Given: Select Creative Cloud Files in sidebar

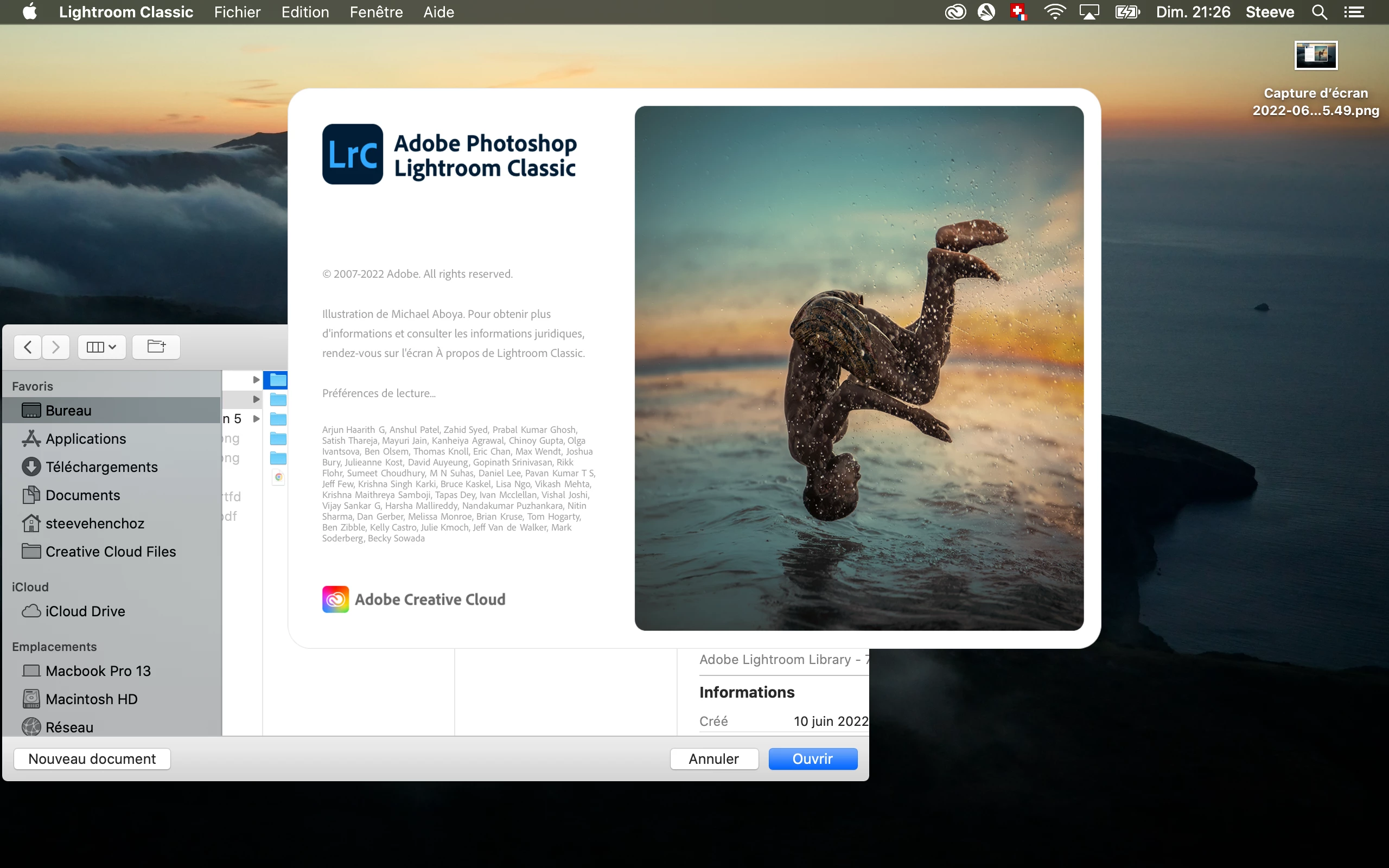Looking at the screenshot, I should coord(110,551).
